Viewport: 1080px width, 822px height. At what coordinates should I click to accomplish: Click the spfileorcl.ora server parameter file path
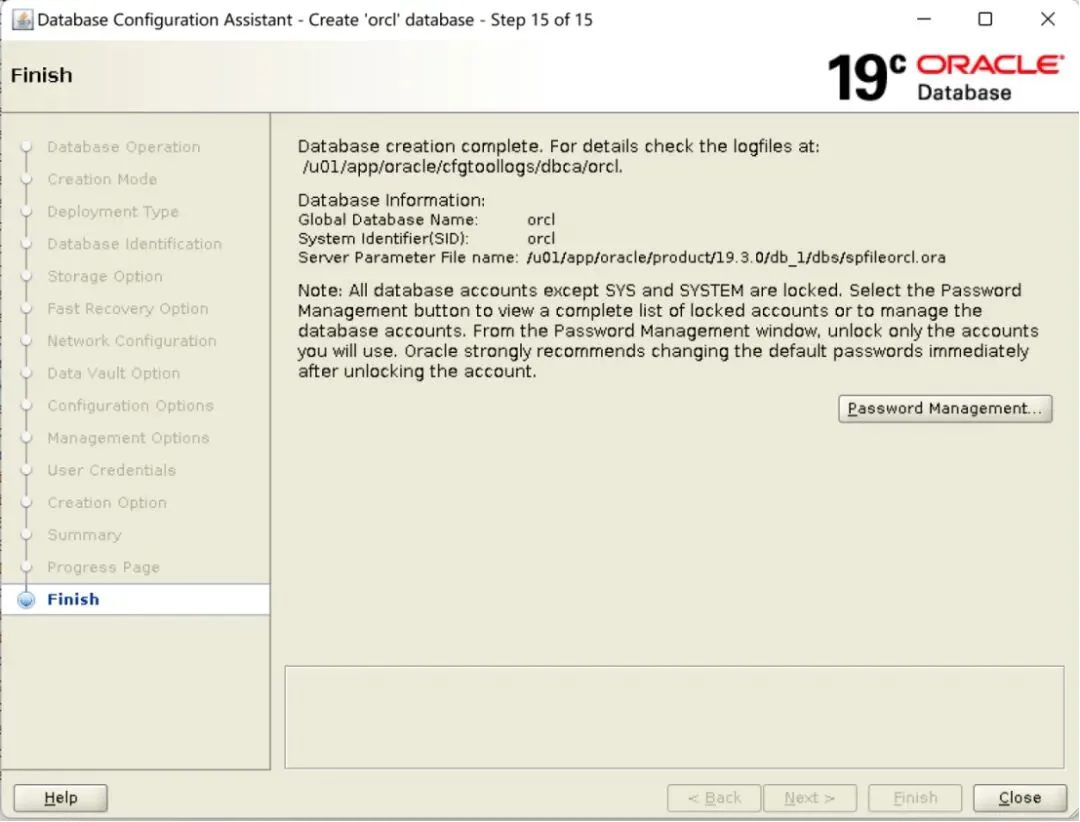[x=736, y=258]
